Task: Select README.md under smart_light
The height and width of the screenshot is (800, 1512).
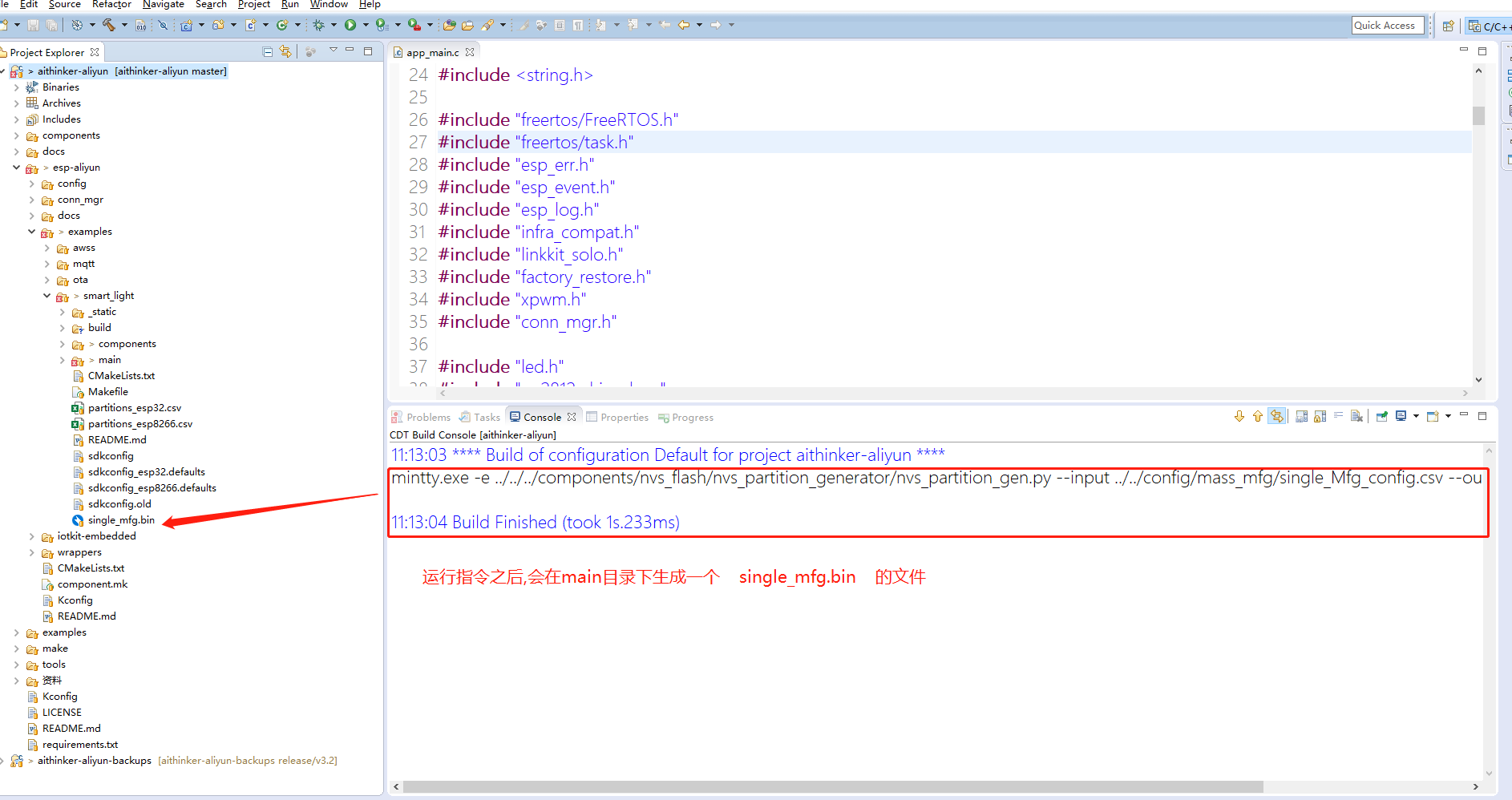Action: click(117, 440)
